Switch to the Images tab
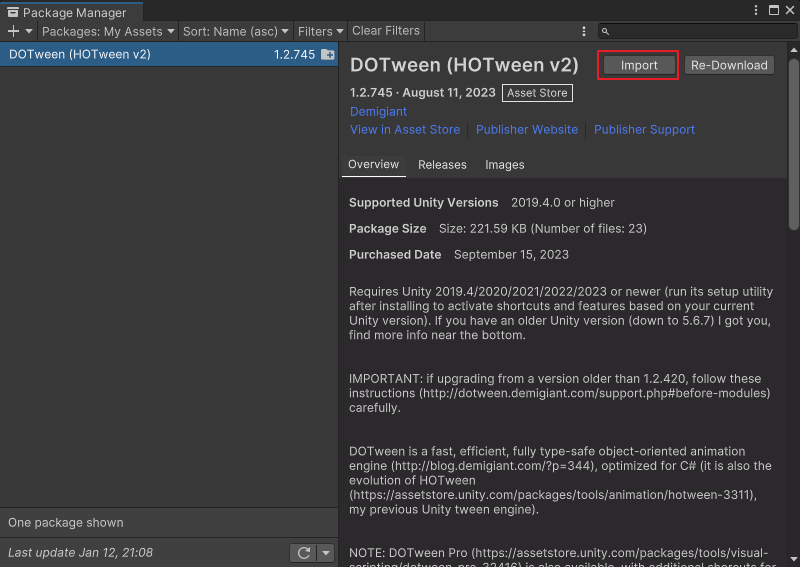Screen dimensions: 800x567 [505, 165]
